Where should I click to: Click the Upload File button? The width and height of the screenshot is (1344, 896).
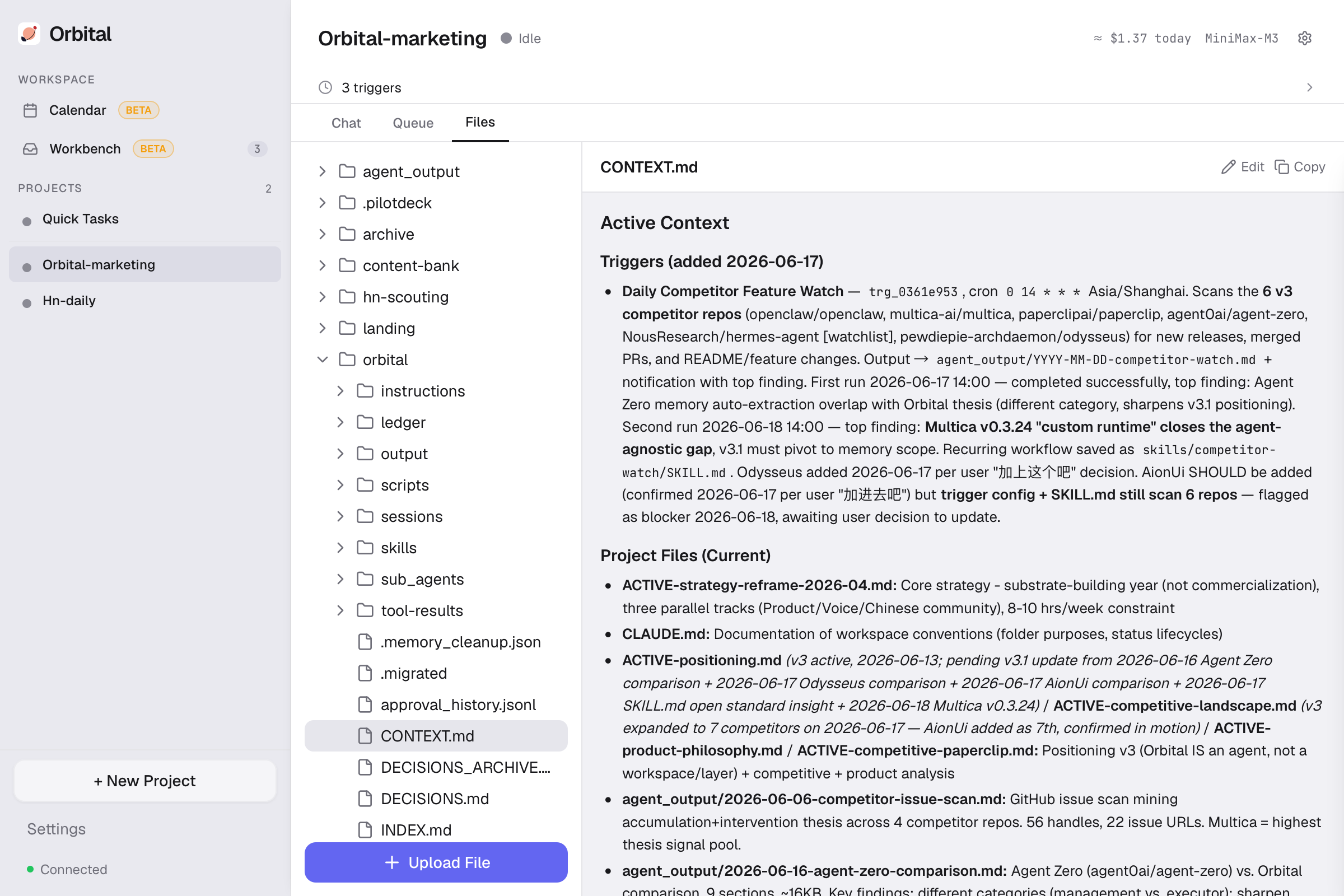[436, 863]
